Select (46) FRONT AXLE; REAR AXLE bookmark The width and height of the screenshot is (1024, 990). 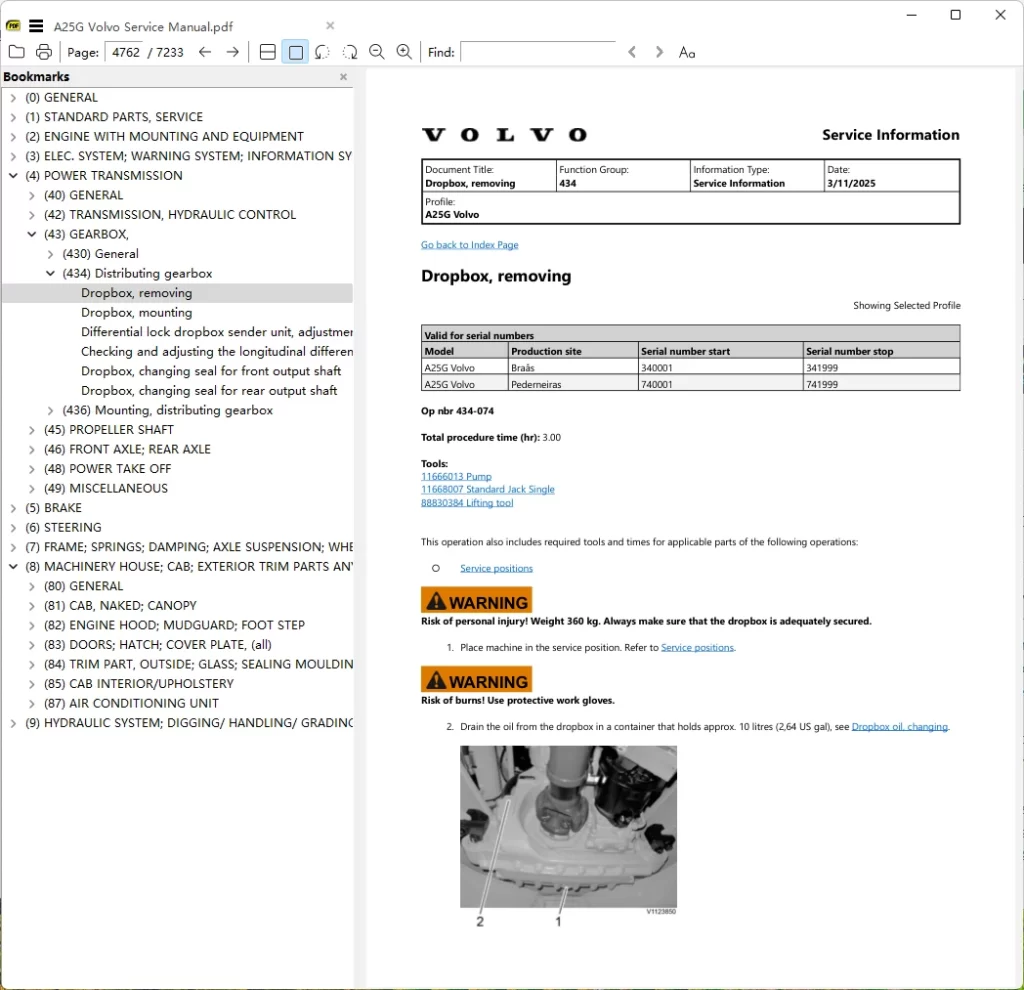(127, 449)
